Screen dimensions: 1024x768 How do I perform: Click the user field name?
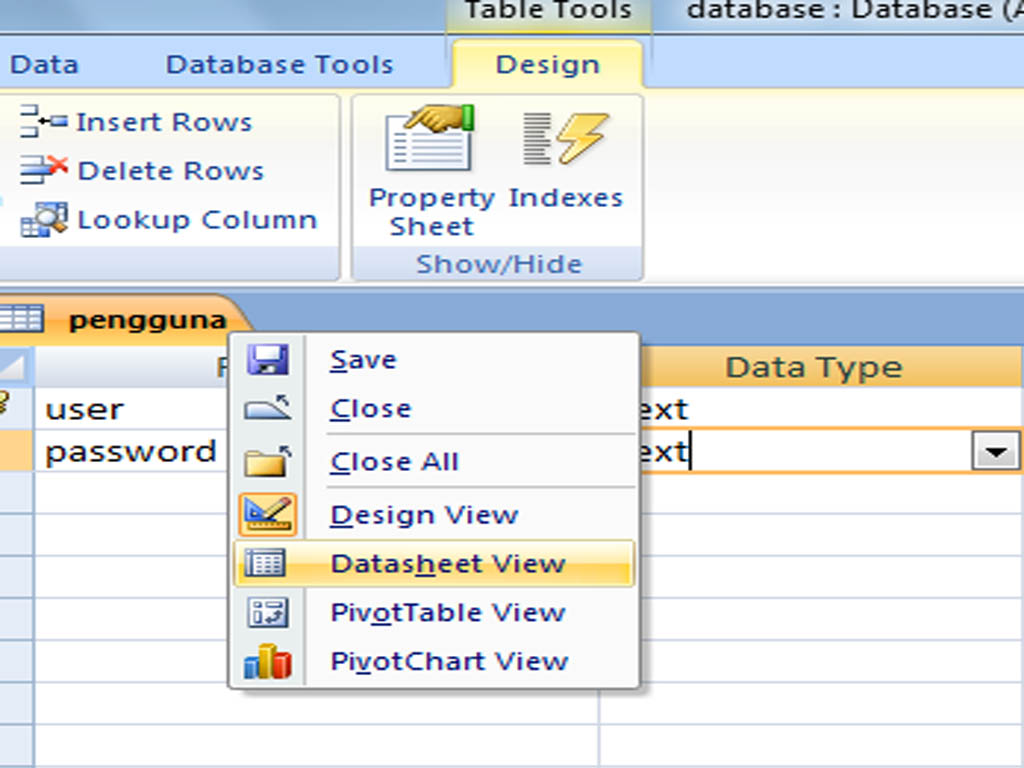click(x=84, y=408)
